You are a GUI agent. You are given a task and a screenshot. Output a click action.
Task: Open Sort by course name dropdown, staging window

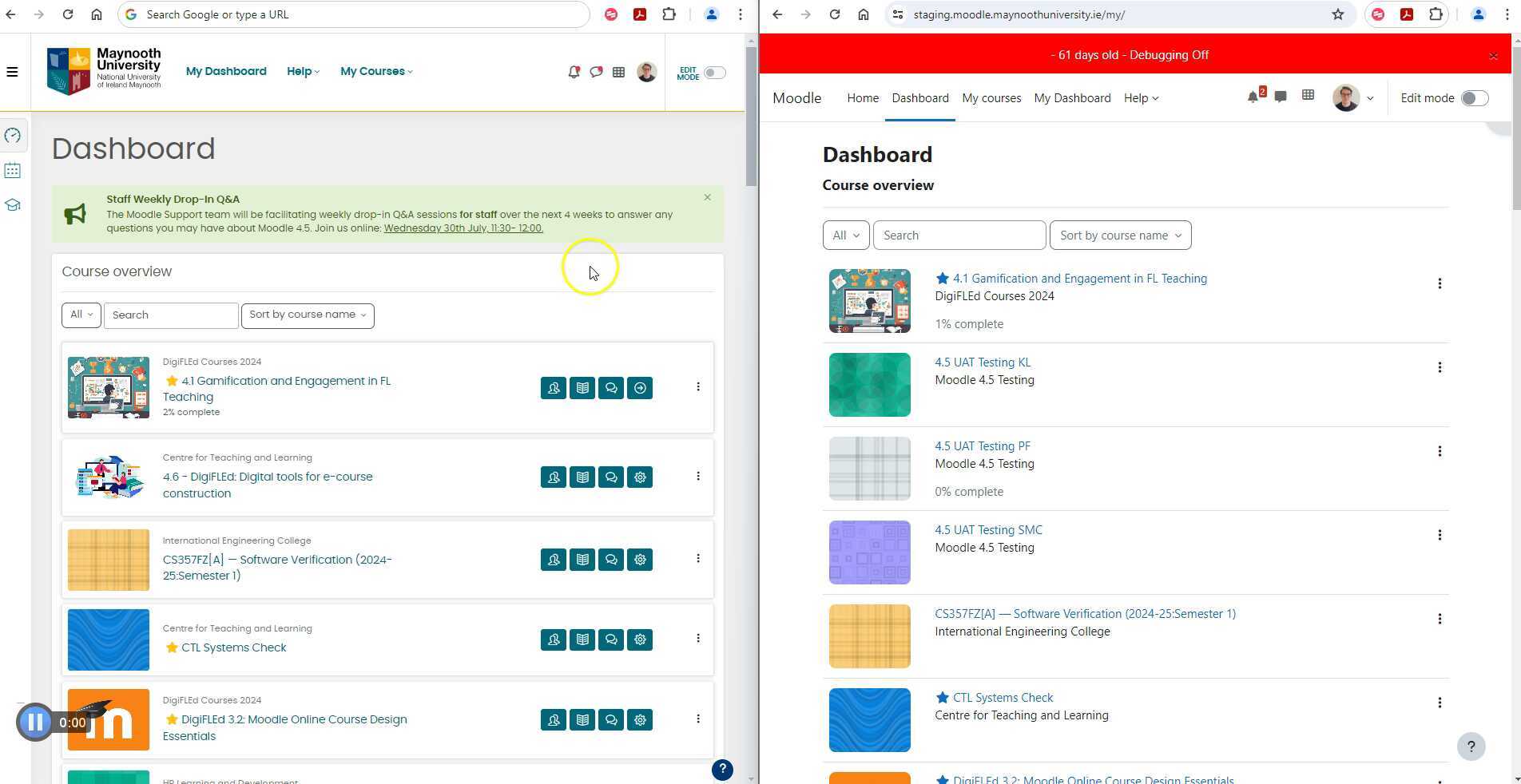click(1120, 236)
